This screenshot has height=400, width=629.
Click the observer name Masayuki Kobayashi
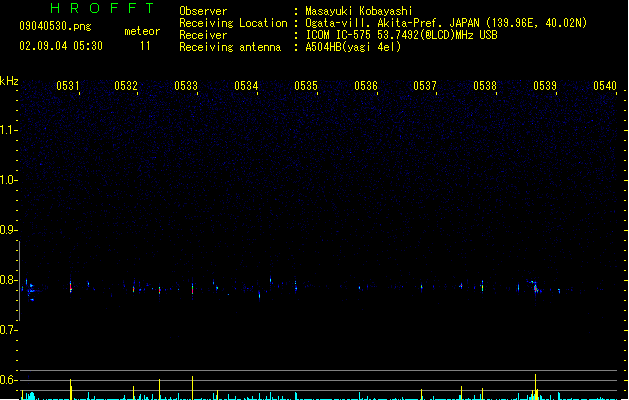point(359,11)
